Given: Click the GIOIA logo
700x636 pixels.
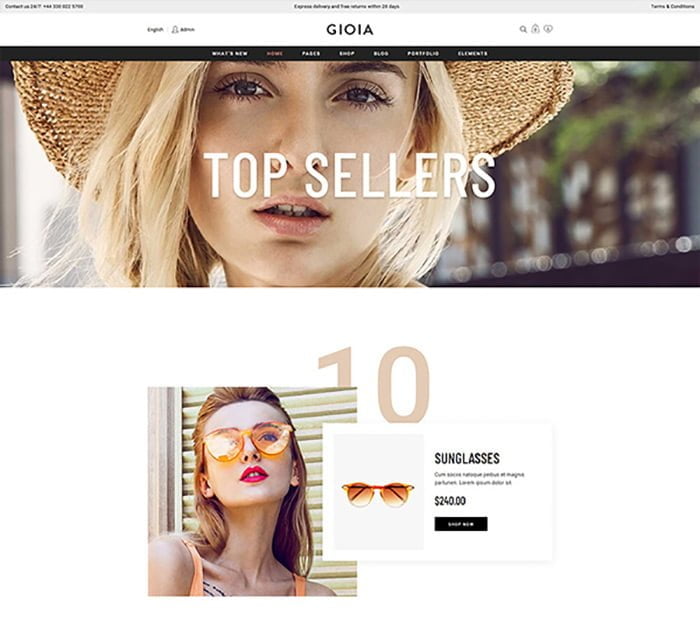Looking at the screenshot, I should pyautogui.click(x=350, y=30).
